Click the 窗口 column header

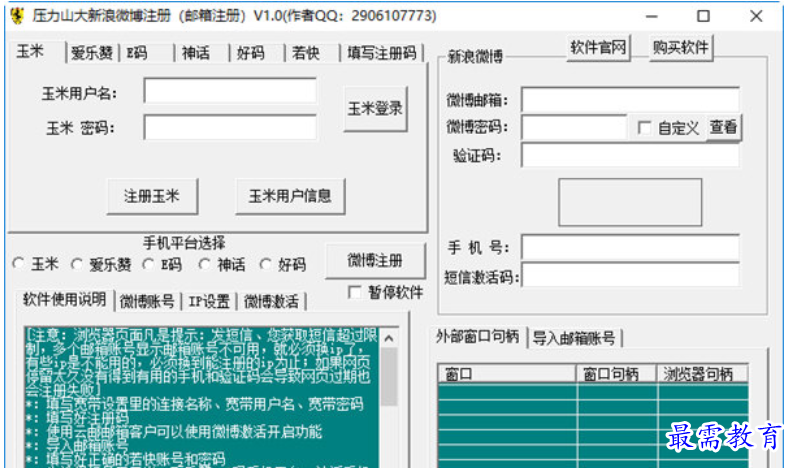coord(507,374)
